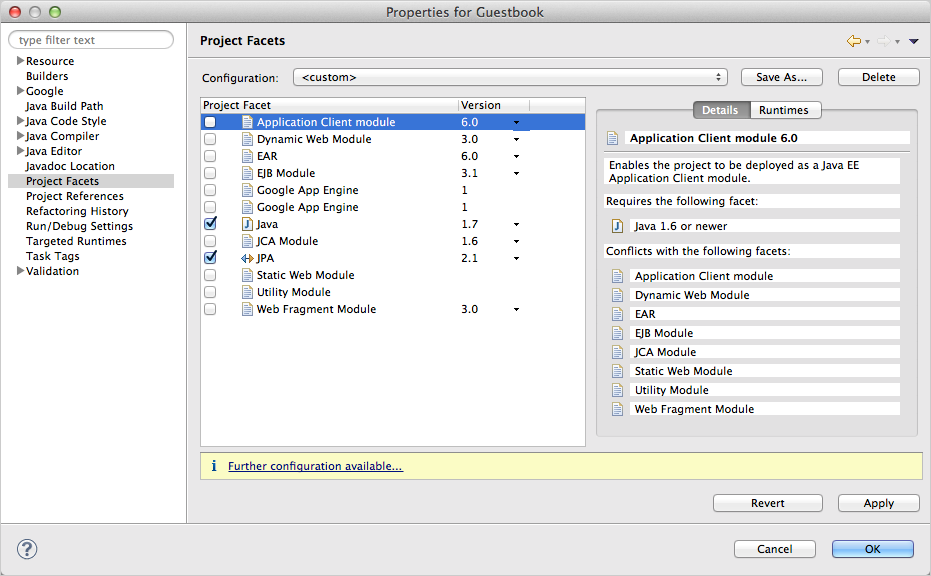Click the Java facet icon in list

coord(247,224)
